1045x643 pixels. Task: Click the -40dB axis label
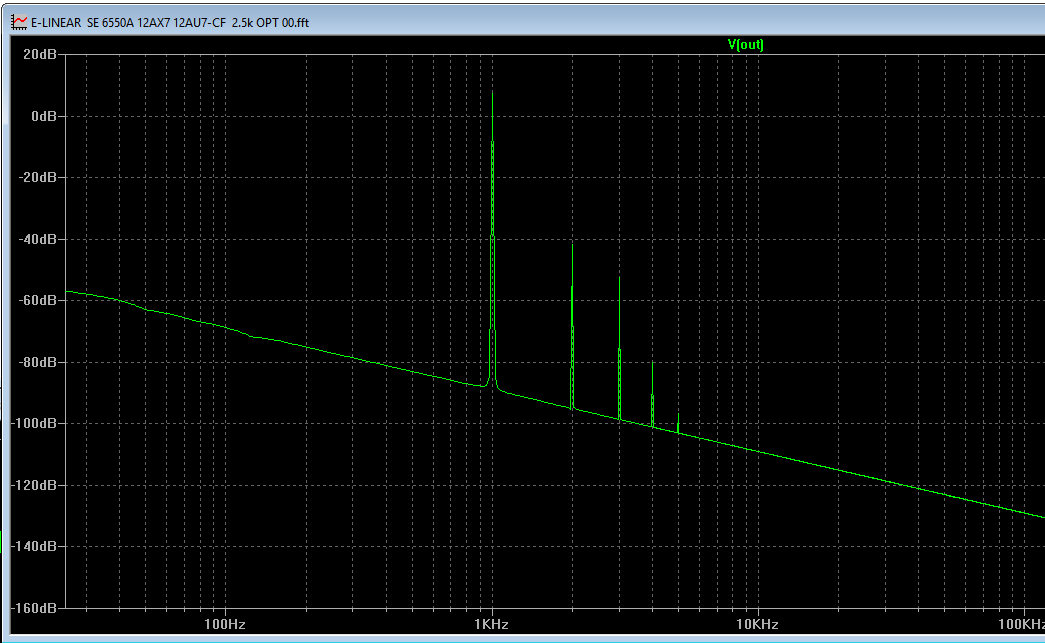pos(38,239)
